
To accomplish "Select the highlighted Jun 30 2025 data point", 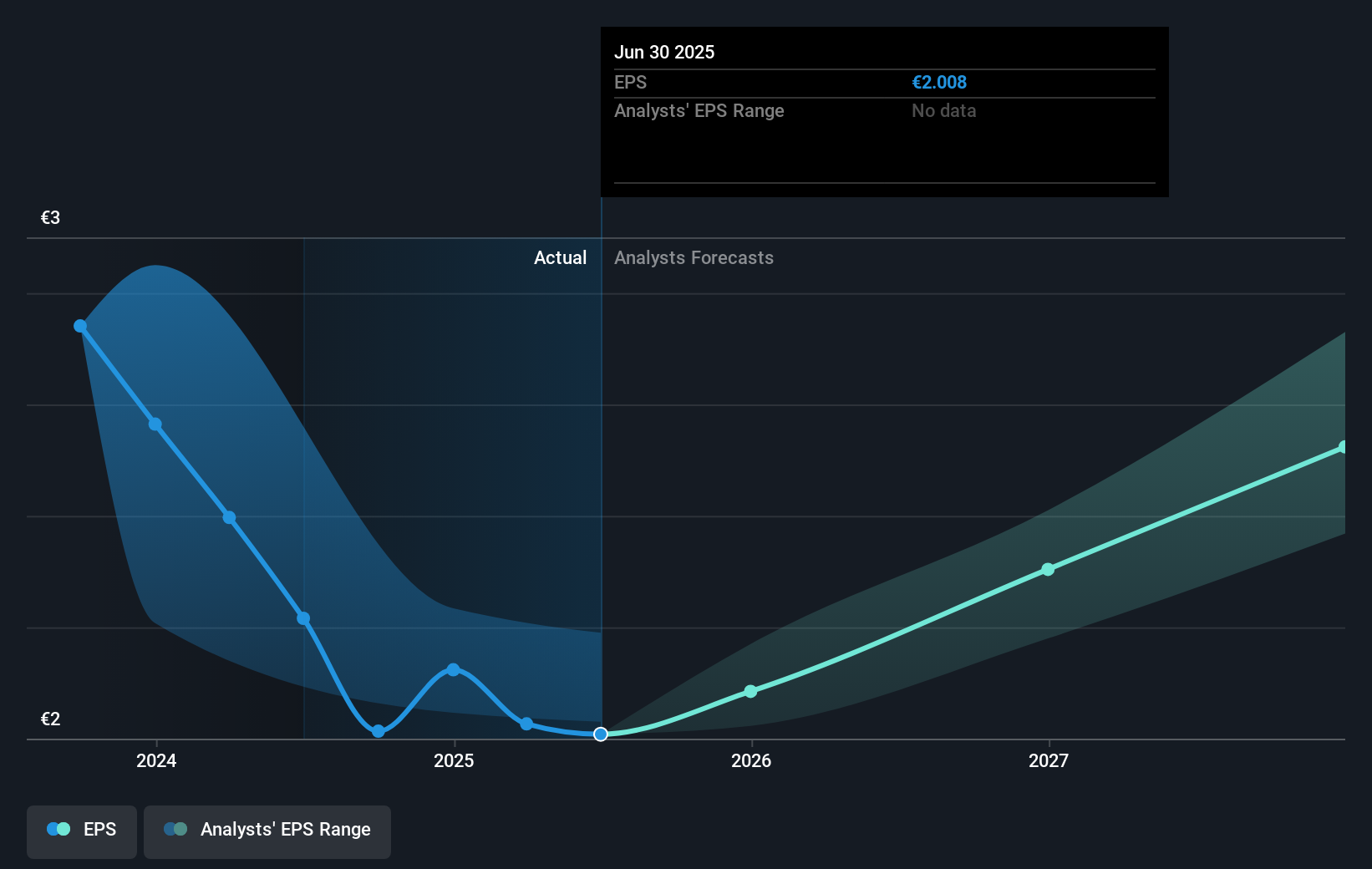I will pyautogui.click(x=601, y=734).
